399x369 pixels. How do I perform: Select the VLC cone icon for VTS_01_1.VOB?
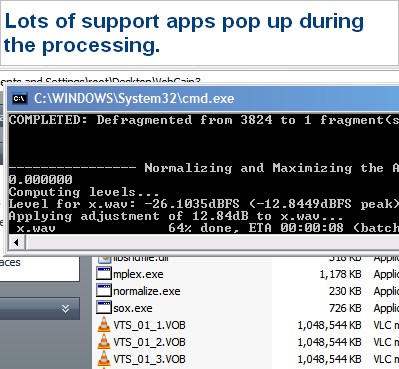point(104,324)
